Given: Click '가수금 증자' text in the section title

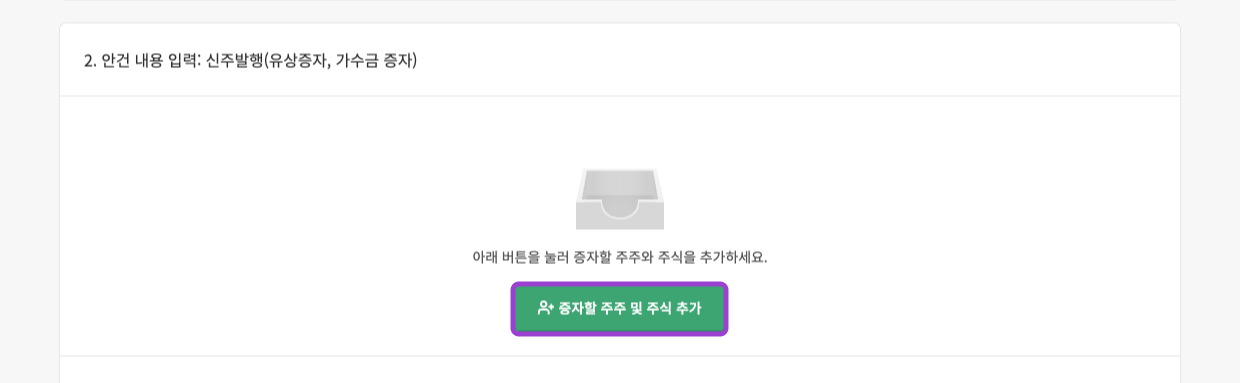Looking at the screenshot, I should [375, 61].
